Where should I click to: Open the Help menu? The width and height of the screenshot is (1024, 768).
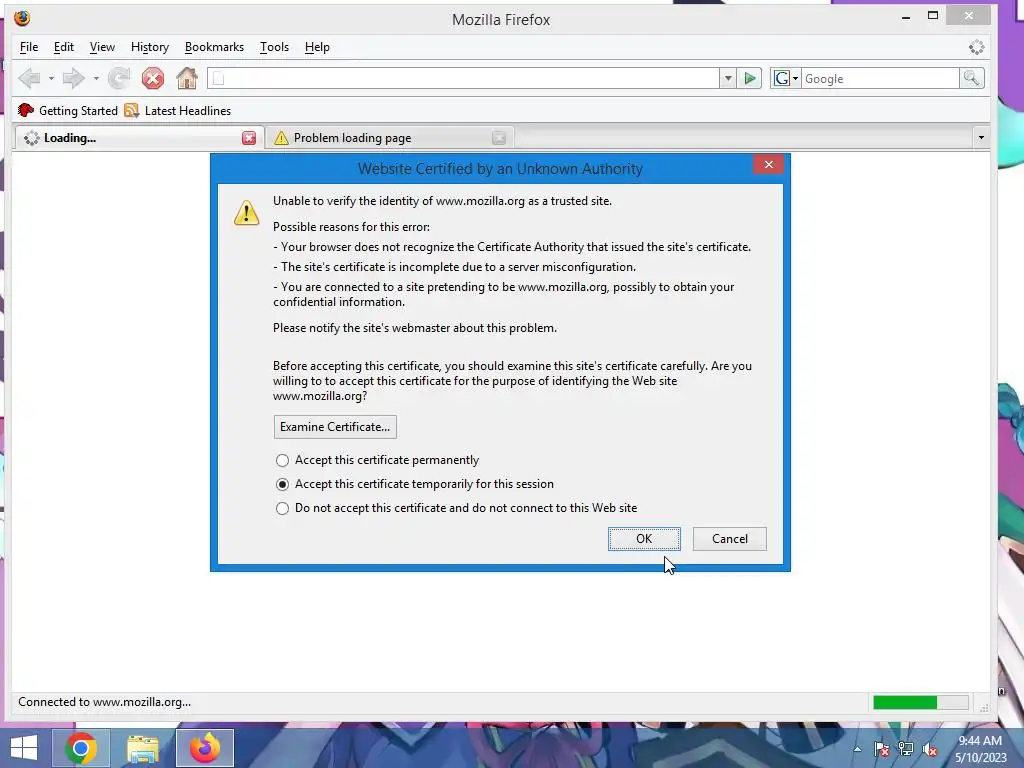click(x=317, y=47)
